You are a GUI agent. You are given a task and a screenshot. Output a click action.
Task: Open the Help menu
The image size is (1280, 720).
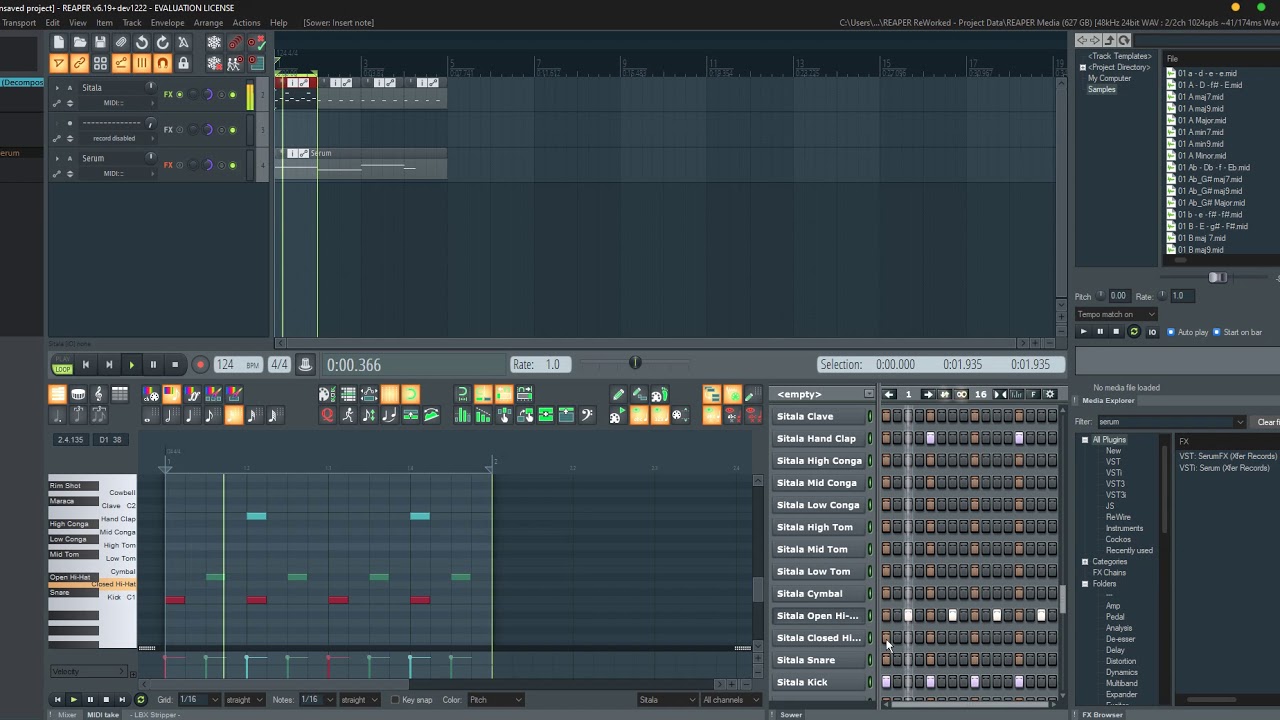click(x=279, y=22)
